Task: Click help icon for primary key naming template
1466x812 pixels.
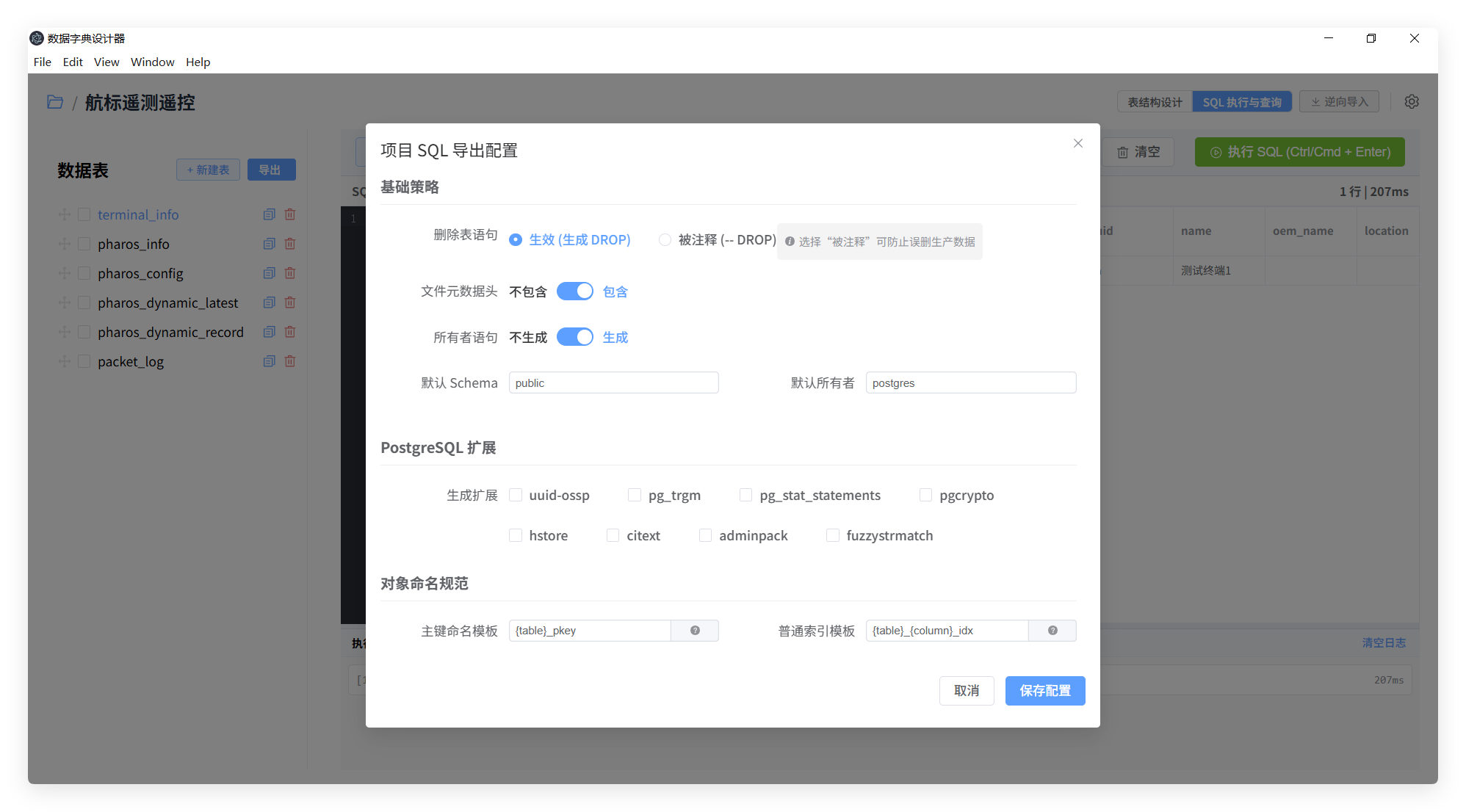Action: 695,631
